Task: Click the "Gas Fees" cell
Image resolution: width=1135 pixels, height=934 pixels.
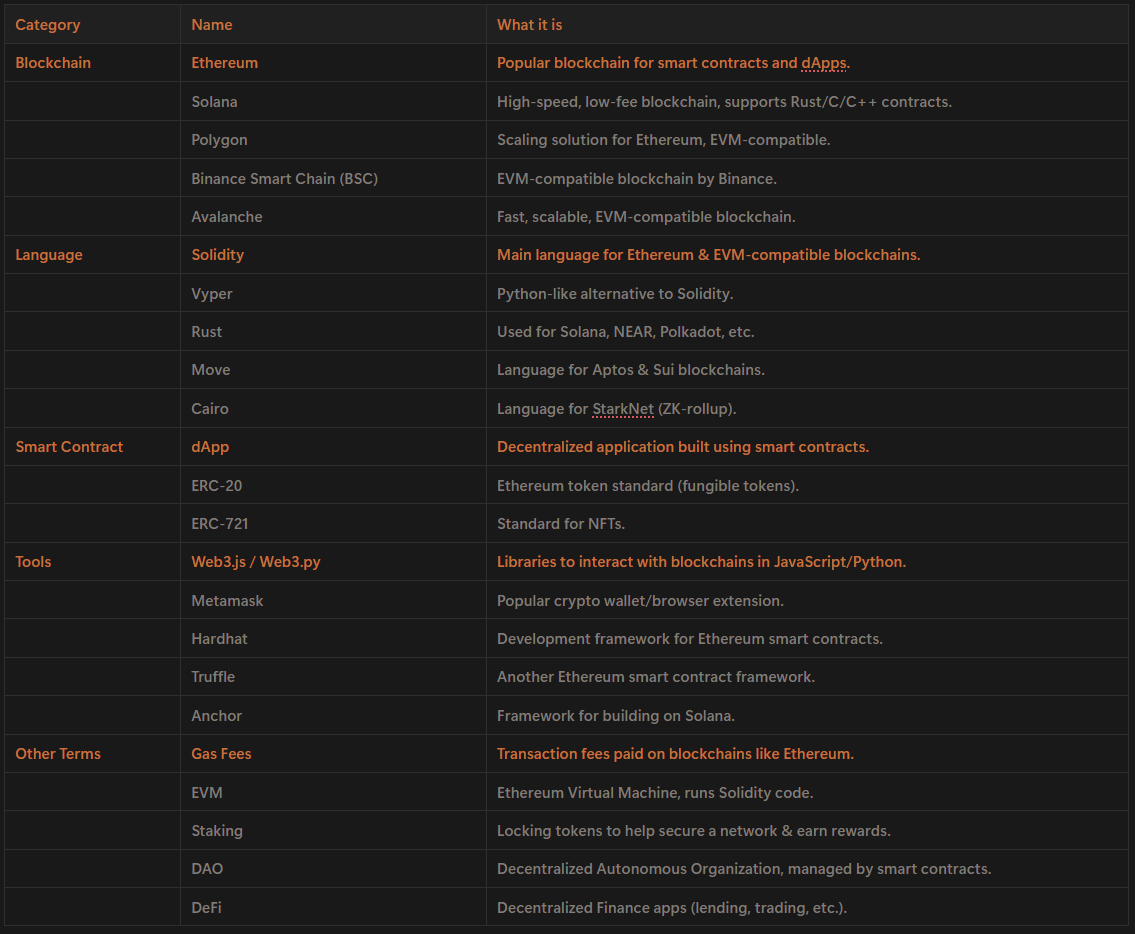Action: pyautogui.click(x=221, y=754)
